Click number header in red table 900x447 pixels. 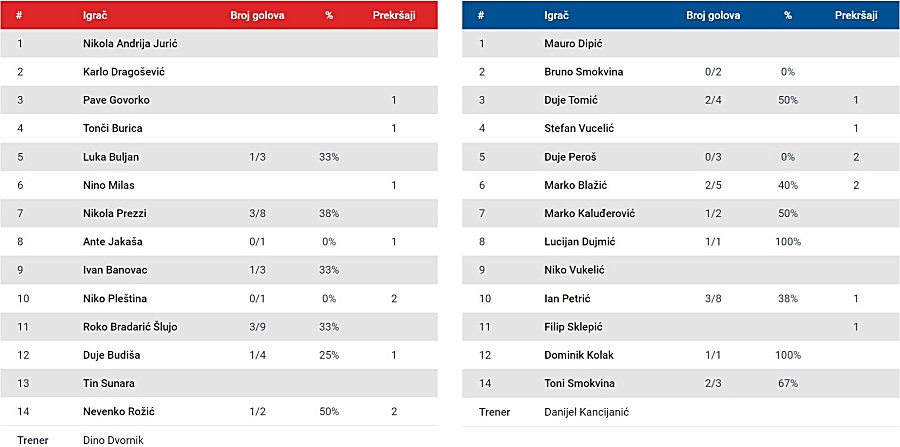point(19,15)
